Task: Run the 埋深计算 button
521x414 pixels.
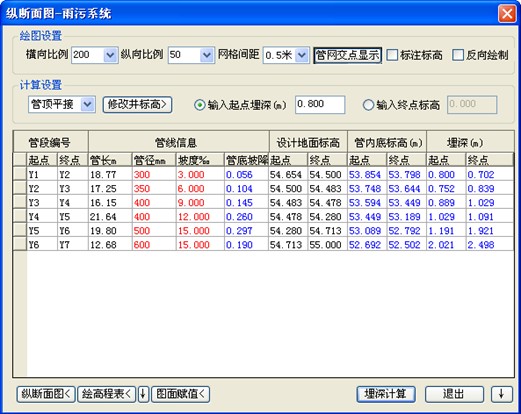Action: pyautogui.click(x=386, y=394)
